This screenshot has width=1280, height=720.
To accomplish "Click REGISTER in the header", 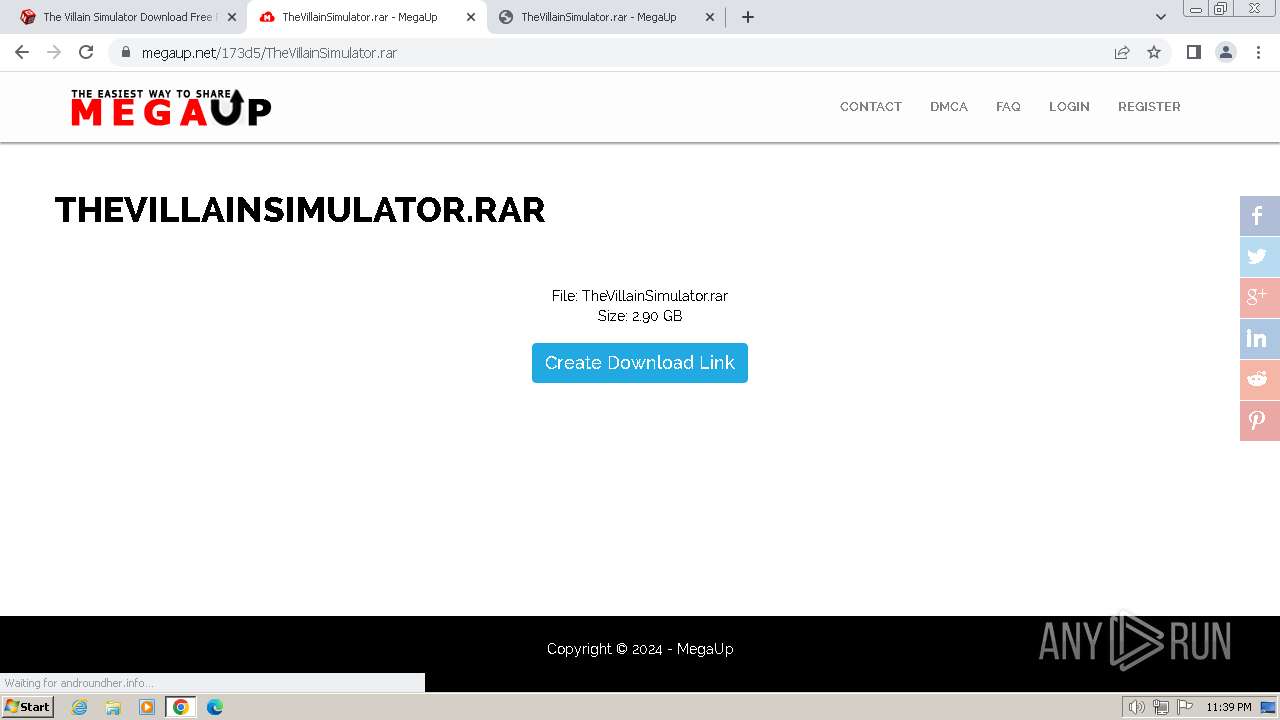I will coord(1149,106).
